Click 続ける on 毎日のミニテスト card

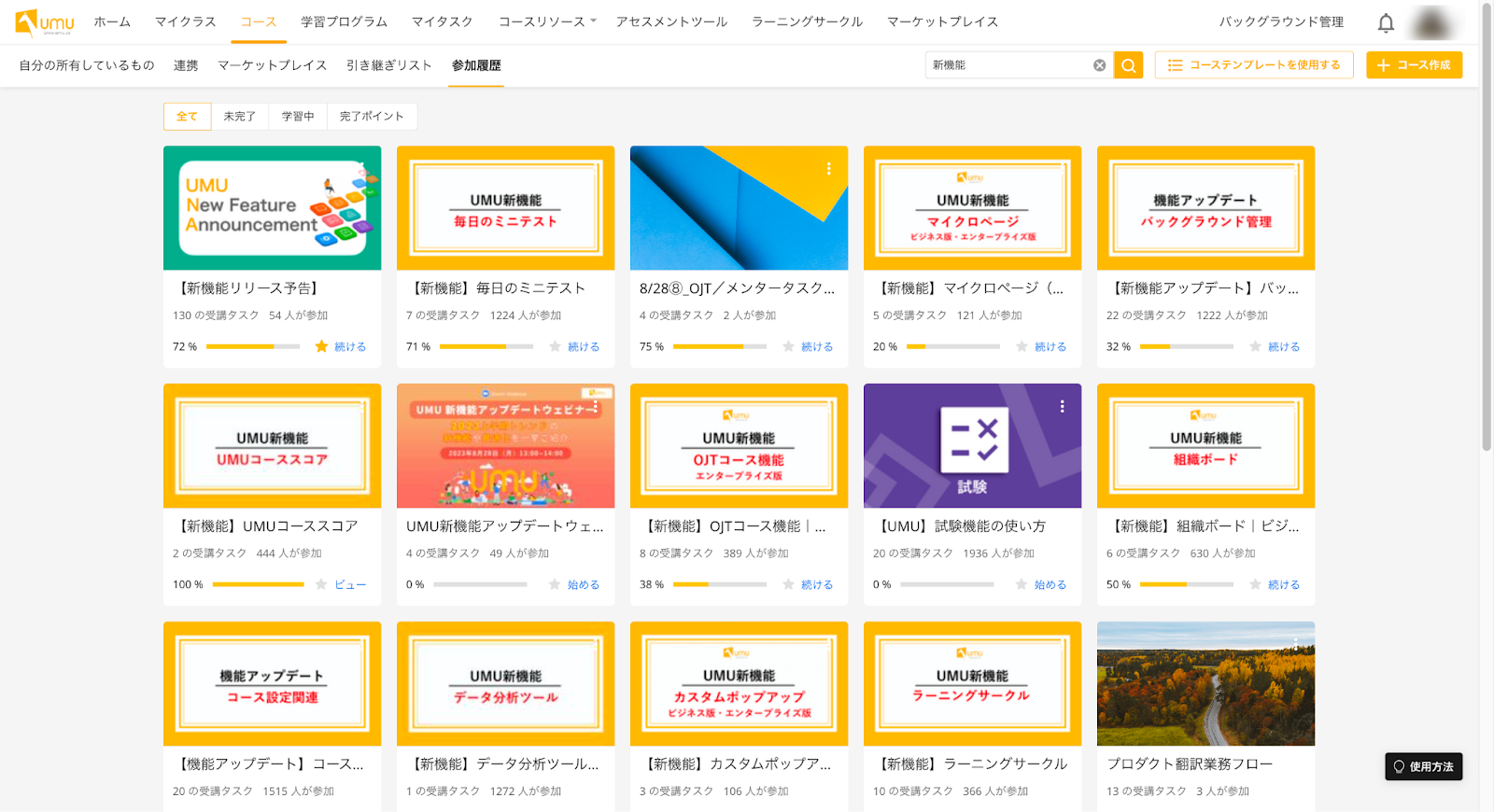[584, 346]
